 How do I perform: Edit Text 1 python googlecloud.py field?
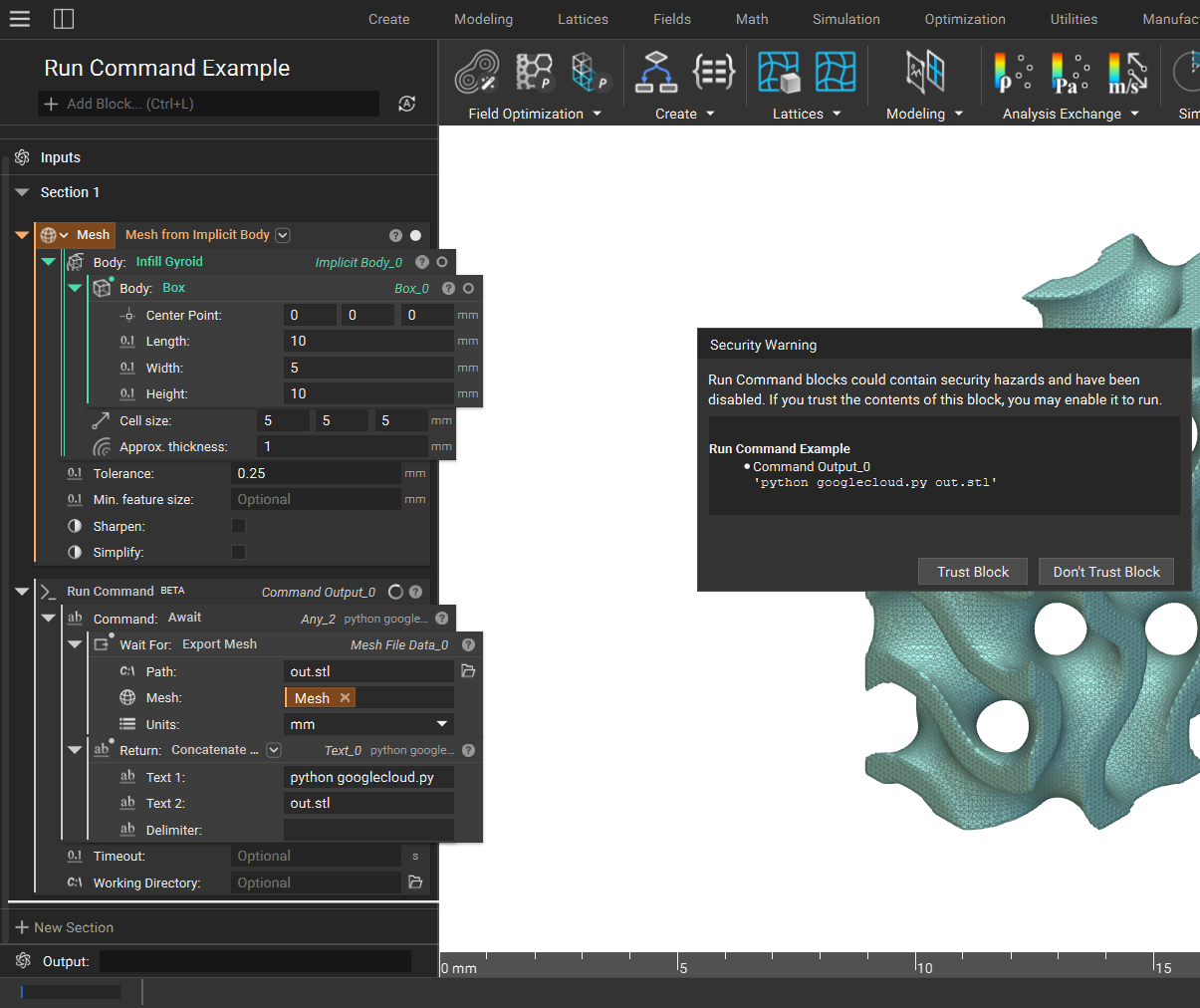pos(368,777)
